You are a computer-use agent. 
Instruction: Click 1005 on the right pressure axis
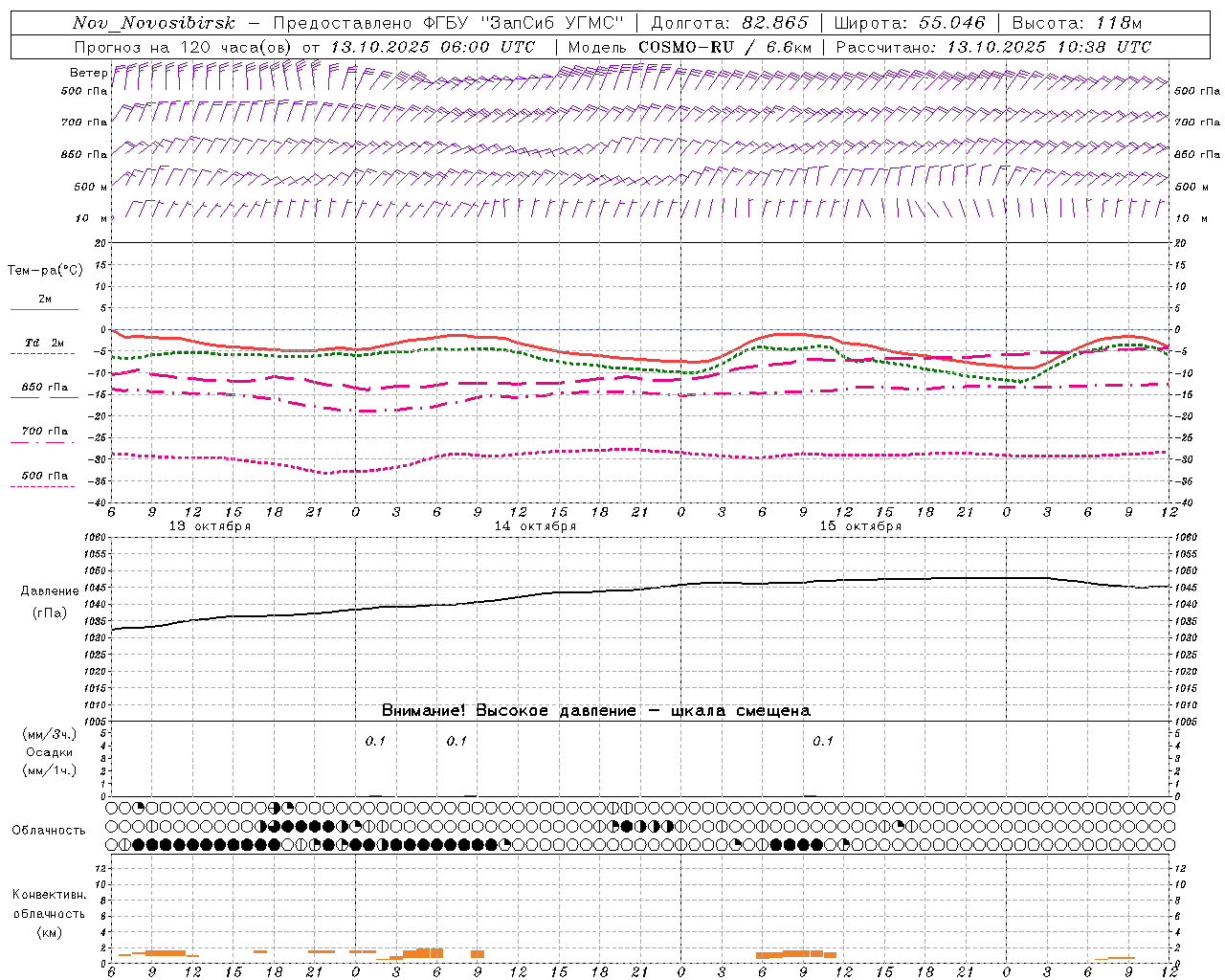tap(1185, 721)
